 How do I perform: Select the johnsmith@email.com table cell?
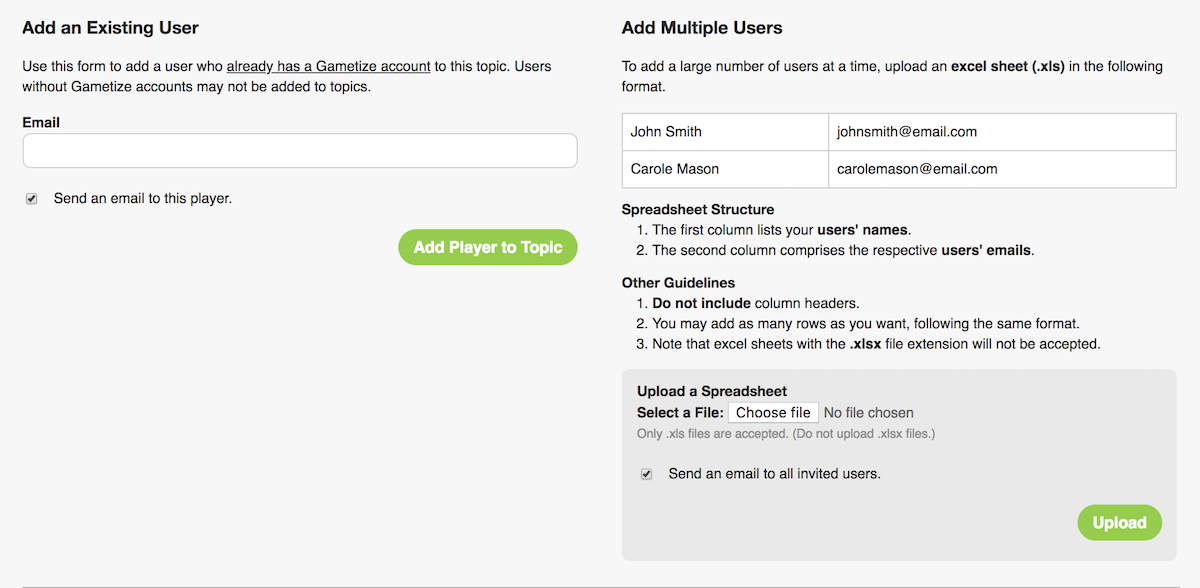pyautogui.click(x=1002, y=132)
